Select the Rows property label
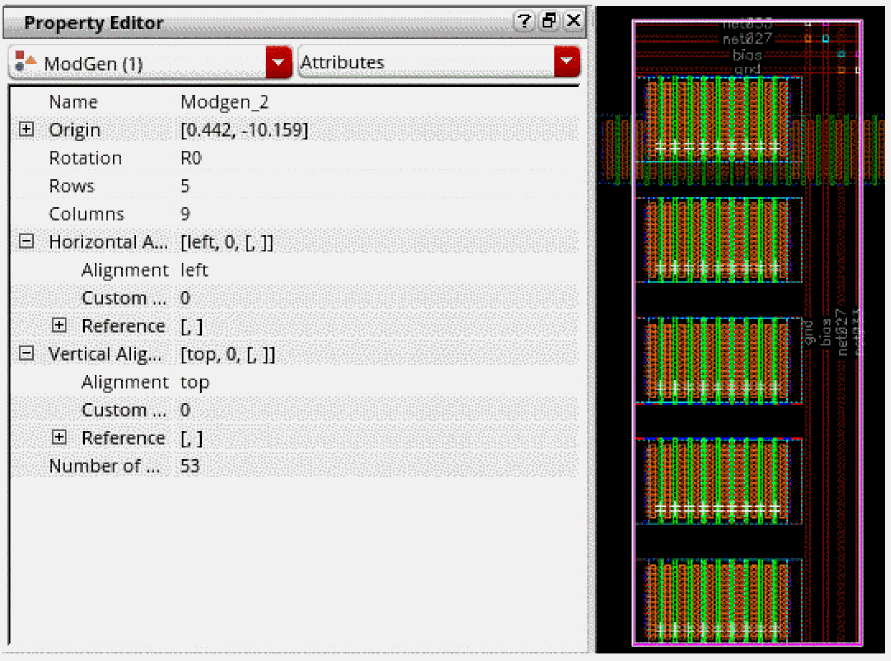Image resolution: width=891 pixels, height=661 pixels. 72,186
